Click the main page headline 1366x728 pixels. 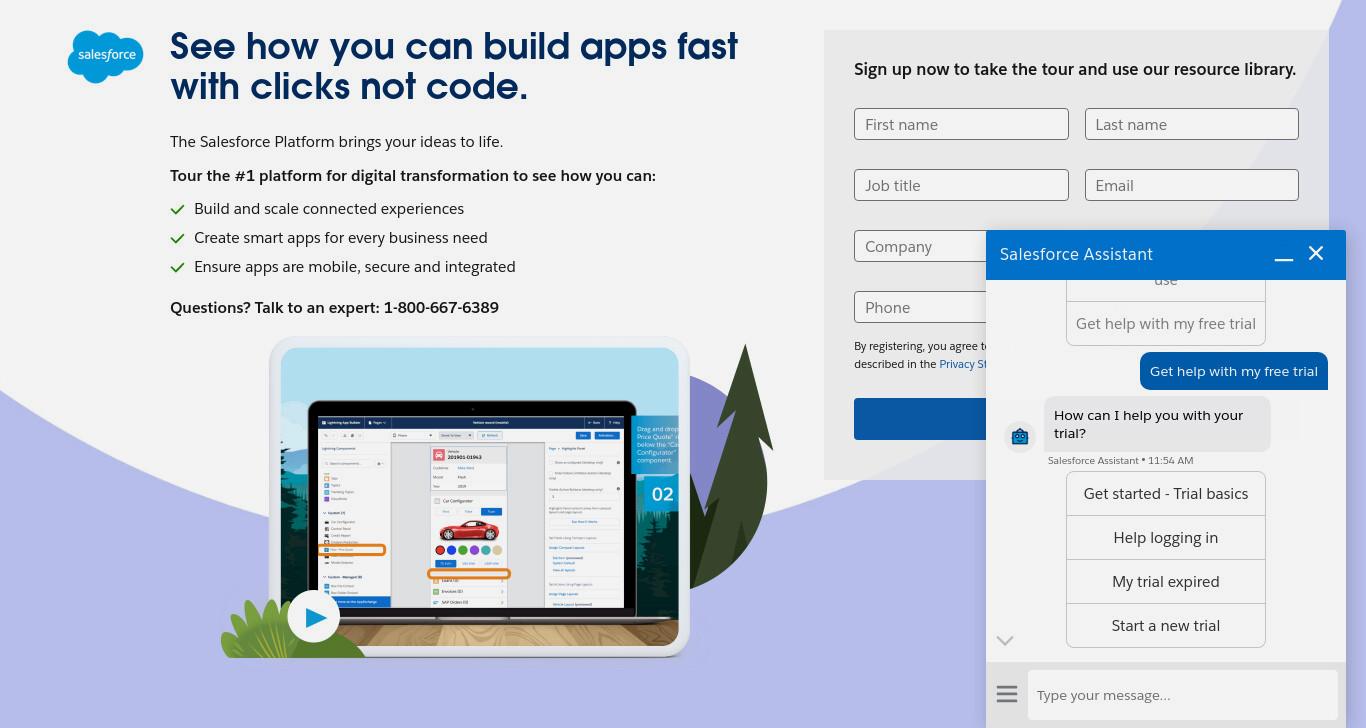454,66
